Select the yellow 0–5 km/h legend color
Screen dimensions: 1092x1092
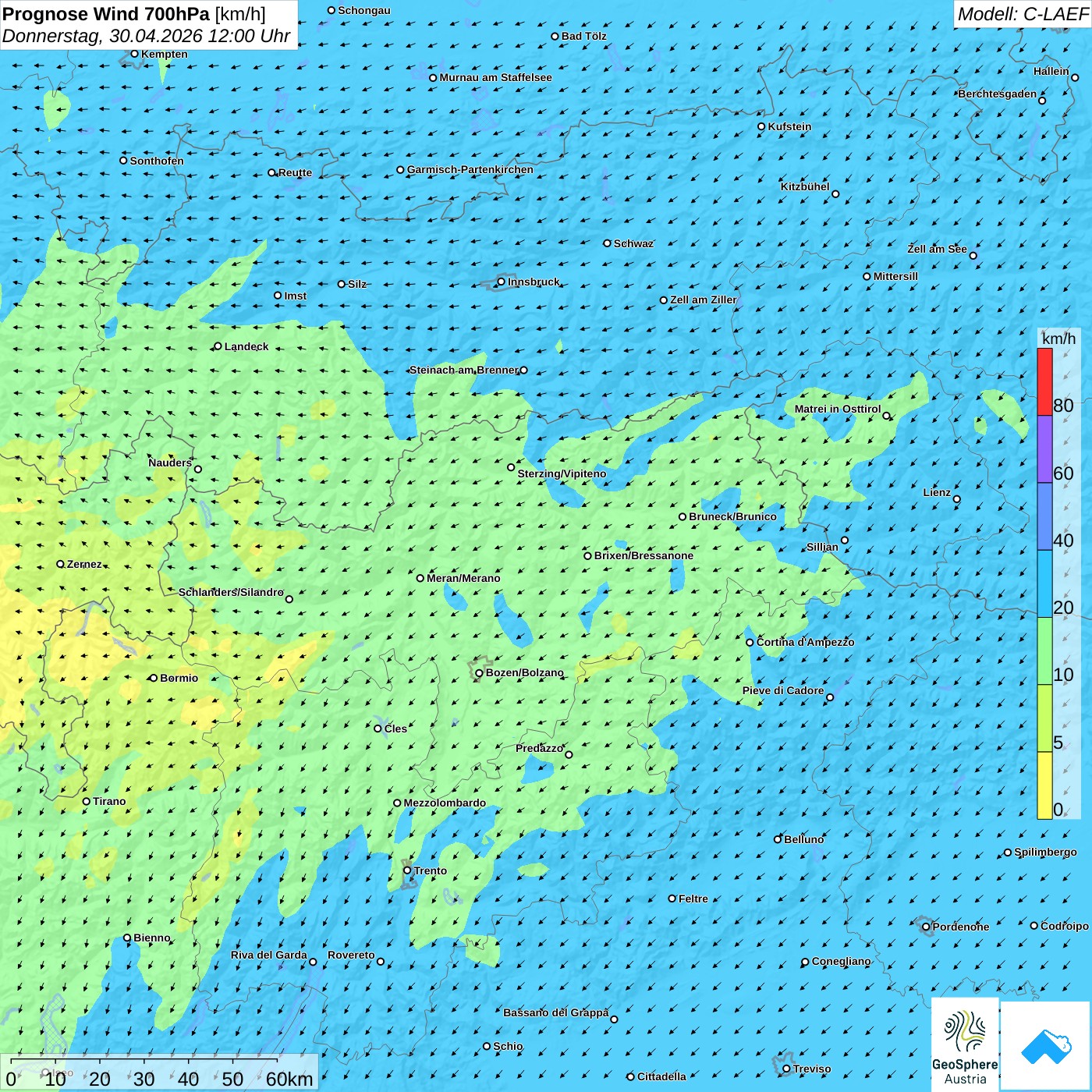click(1044, 785)
